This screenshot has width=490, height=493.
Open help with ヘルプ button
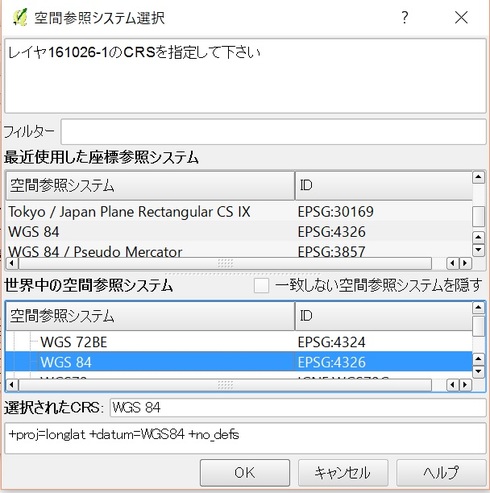(x=441, y=473)
